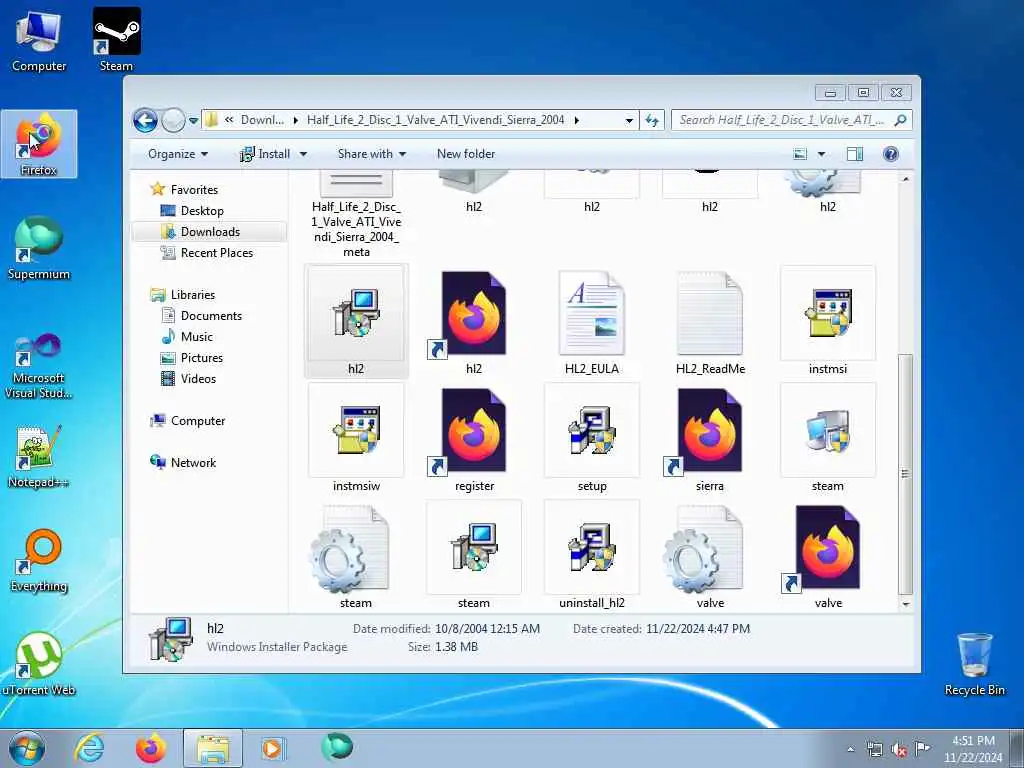1024x768 pixels.
Task: Open the Computer desktop icon
Action: pos(39,41)
